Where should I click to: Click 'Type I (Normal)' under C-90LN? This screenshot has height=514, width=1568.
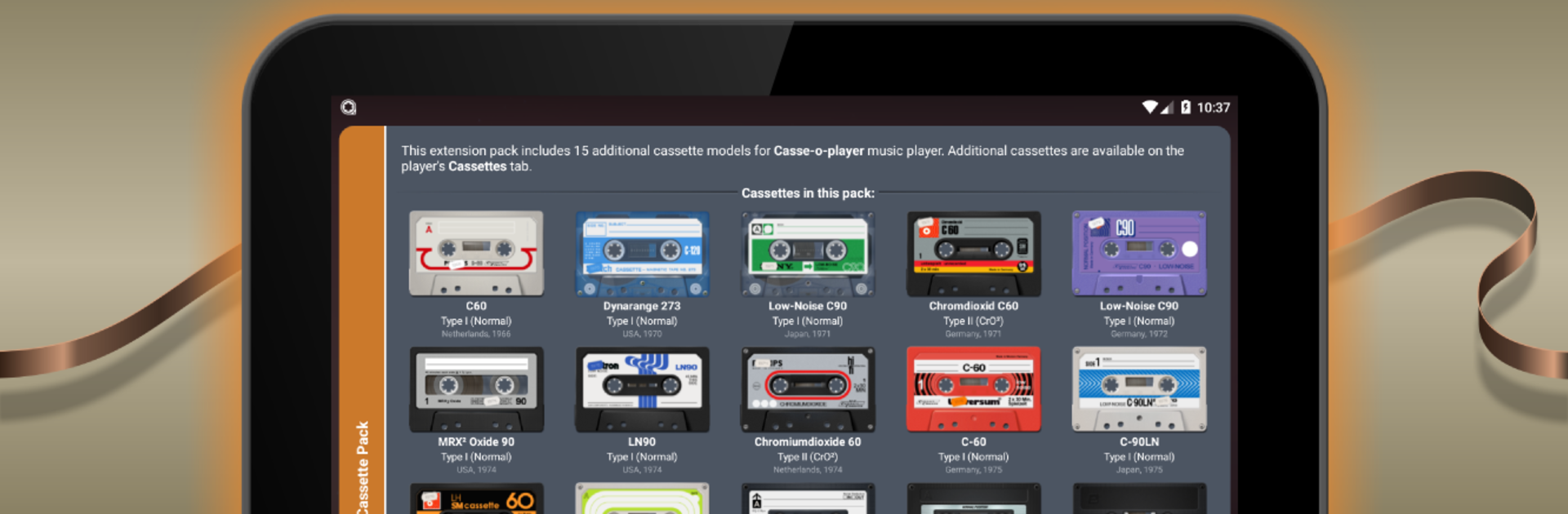[x=1139, y=457]
